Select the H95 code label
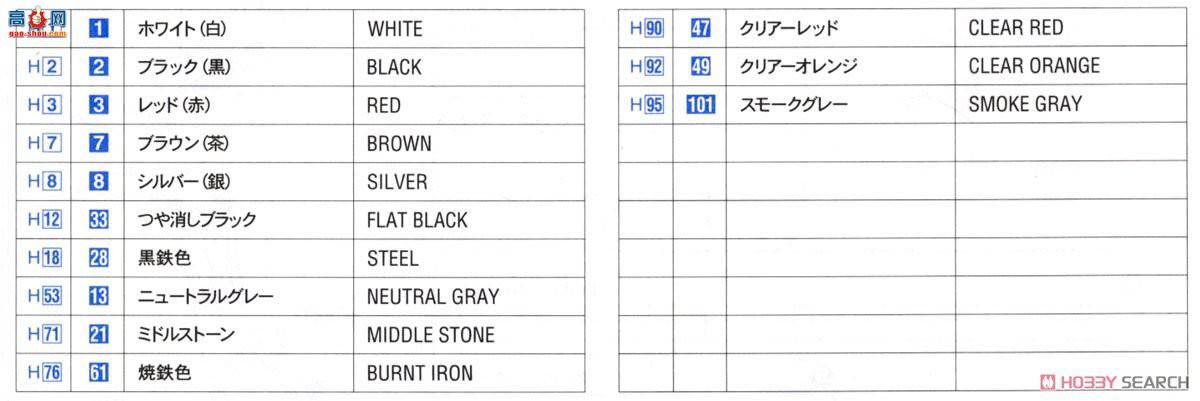Image resolution: width=1200 pixels, height=401 pixels. tap(647, 104)
